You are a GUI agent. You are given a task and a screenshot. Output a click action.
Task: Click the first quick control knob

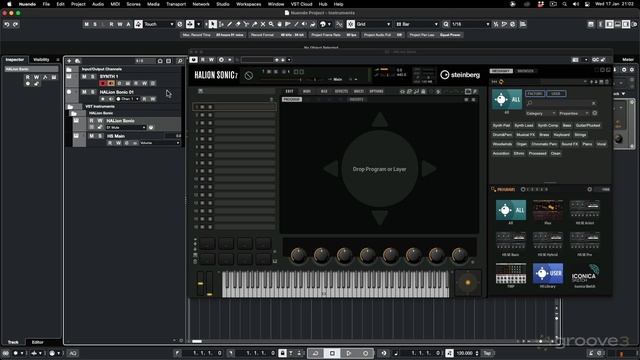pos(298,255)
